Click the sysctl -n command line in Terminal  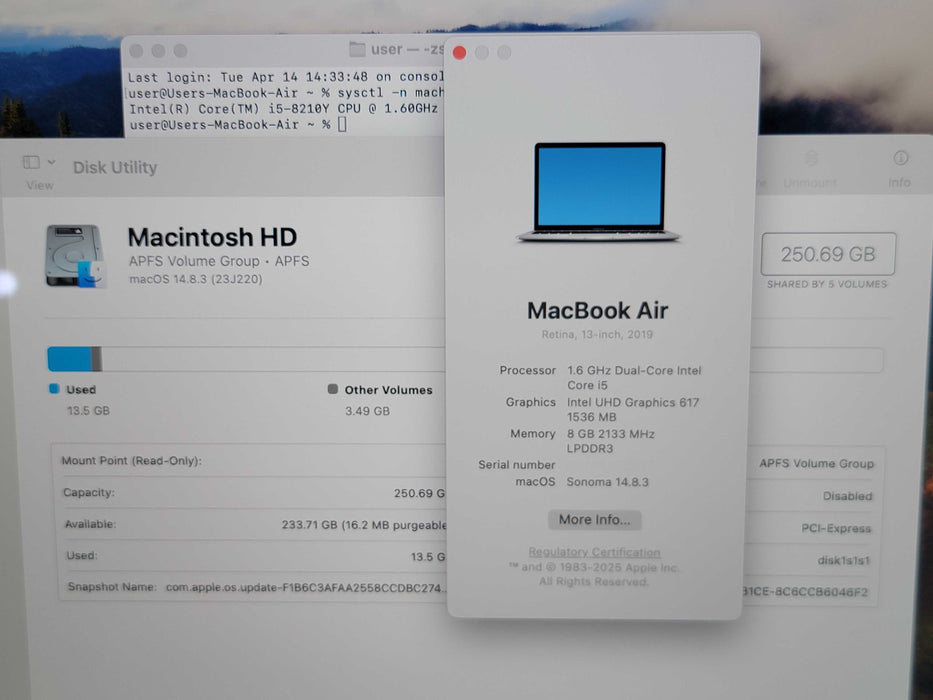pos(286,93)
